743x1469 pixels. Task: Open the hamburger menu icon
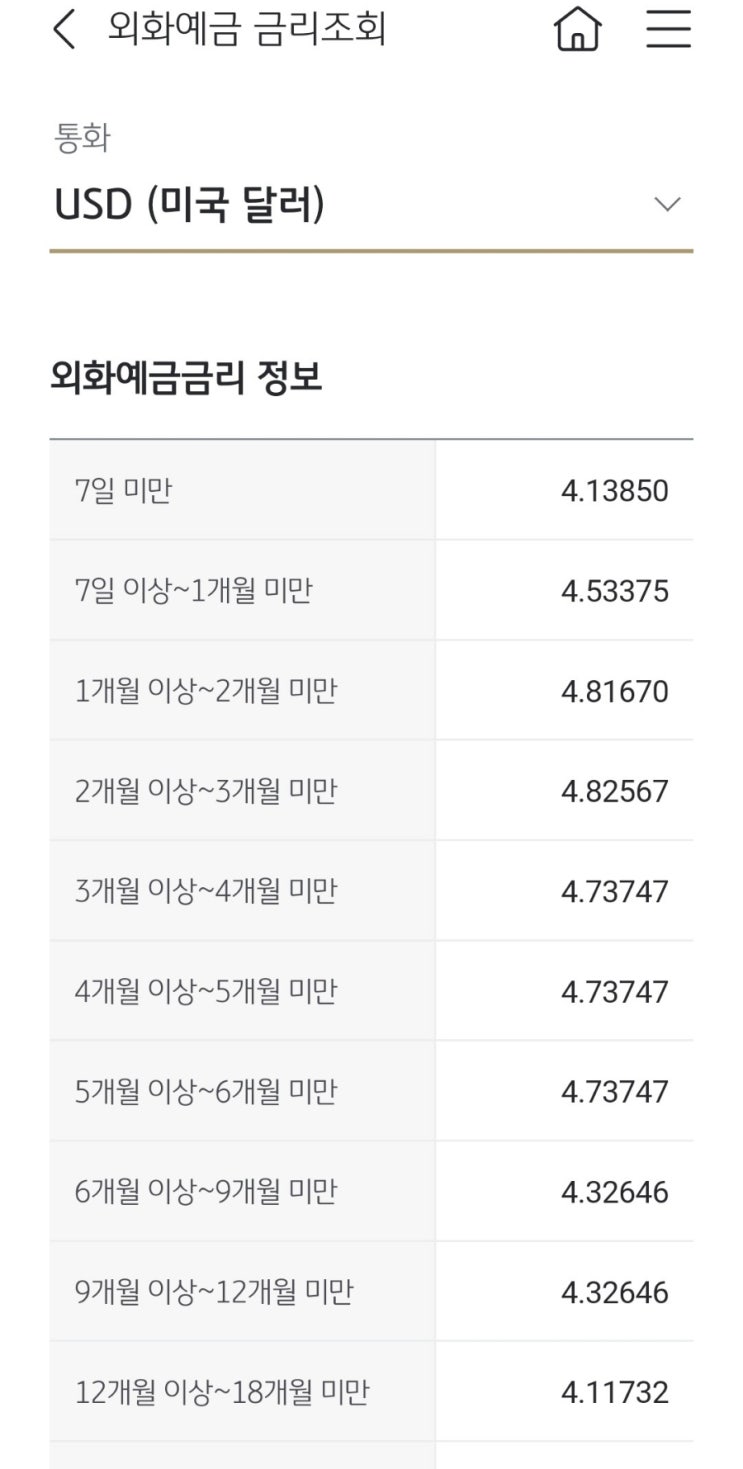tap(668, 30)
